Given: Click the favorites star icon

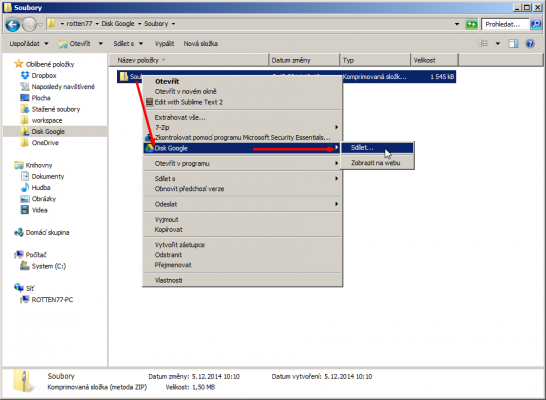Looking at the screenshot, I should point(18,64).
